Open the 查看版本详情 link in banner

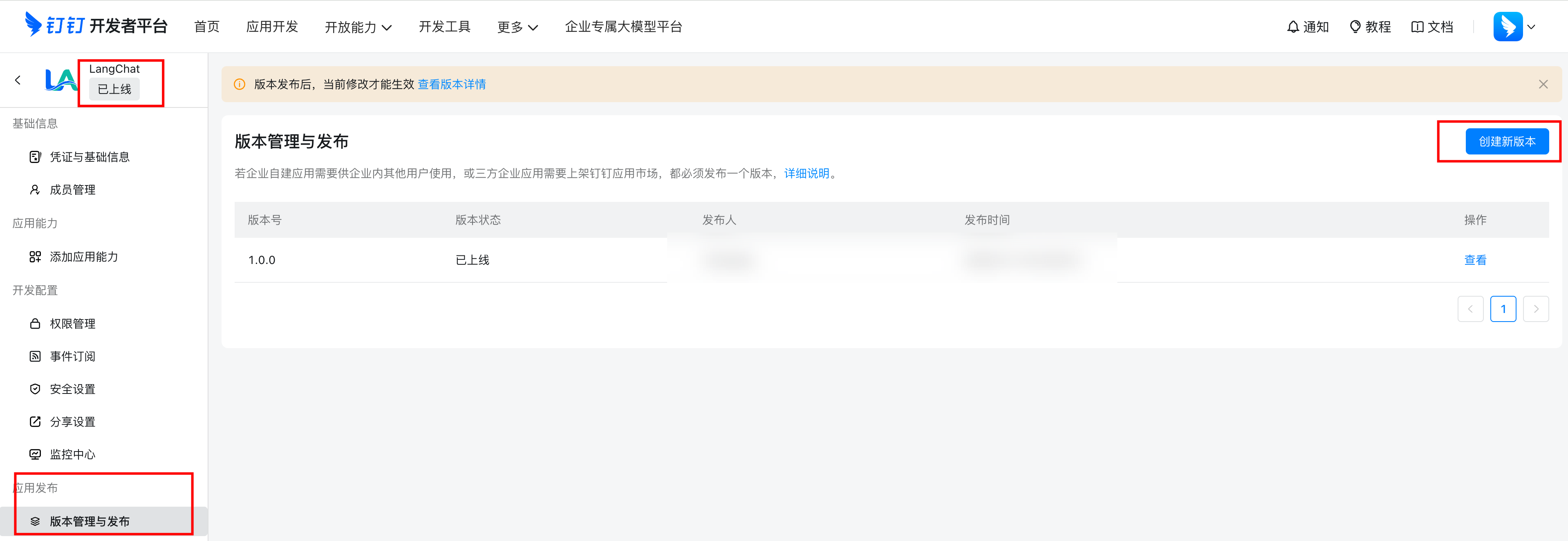click(x=451, y=84)
